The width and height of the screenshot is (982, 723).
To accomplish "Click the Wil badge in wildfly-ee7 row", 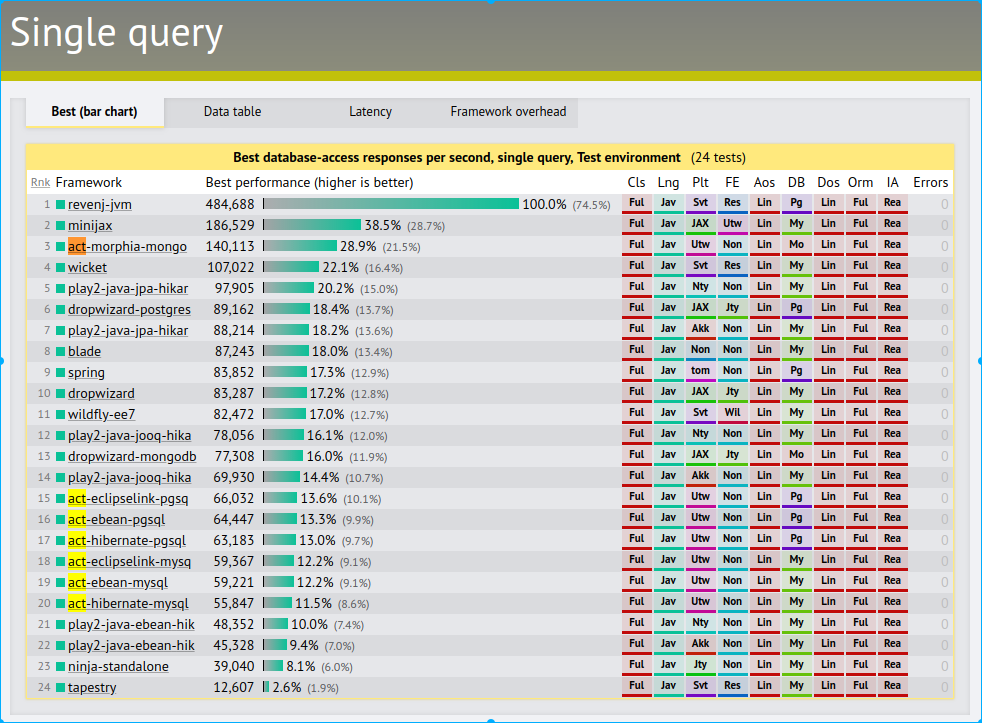I will [x=732, y=413].
